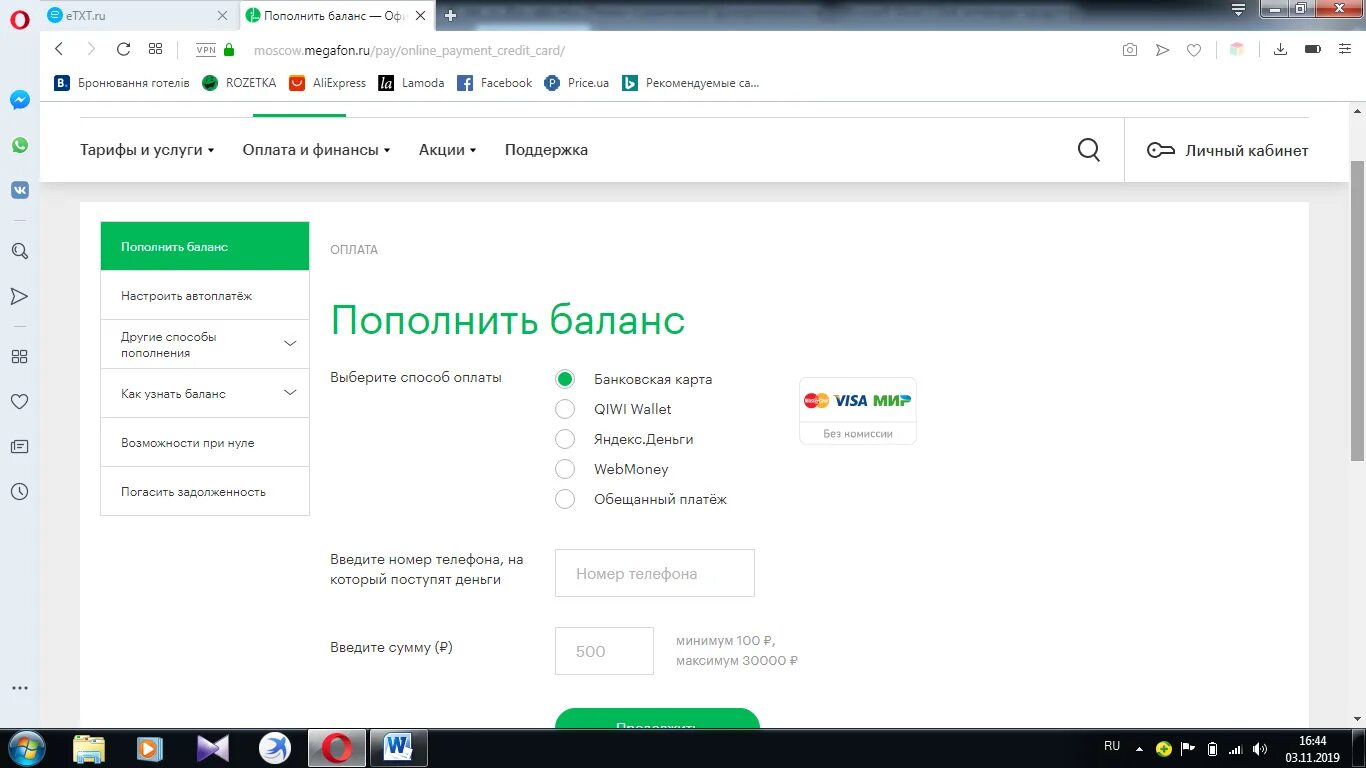Open the sidebar news icon
Viewport: 1366px width, 768px height.
click(20, 447)
